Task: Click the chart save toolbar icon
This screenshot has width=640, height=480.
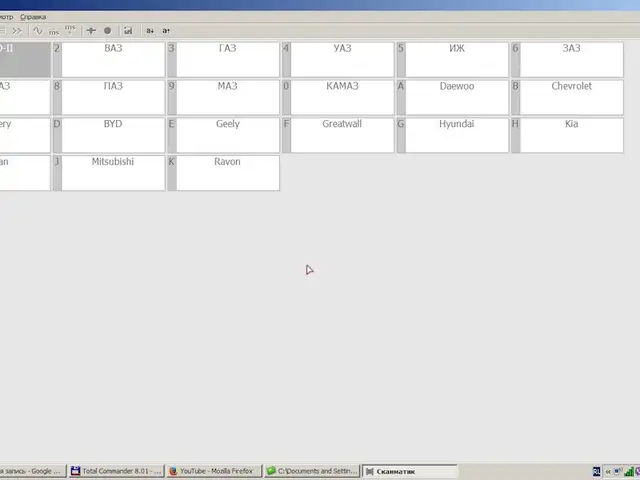Action: click(x=128, y=31)
